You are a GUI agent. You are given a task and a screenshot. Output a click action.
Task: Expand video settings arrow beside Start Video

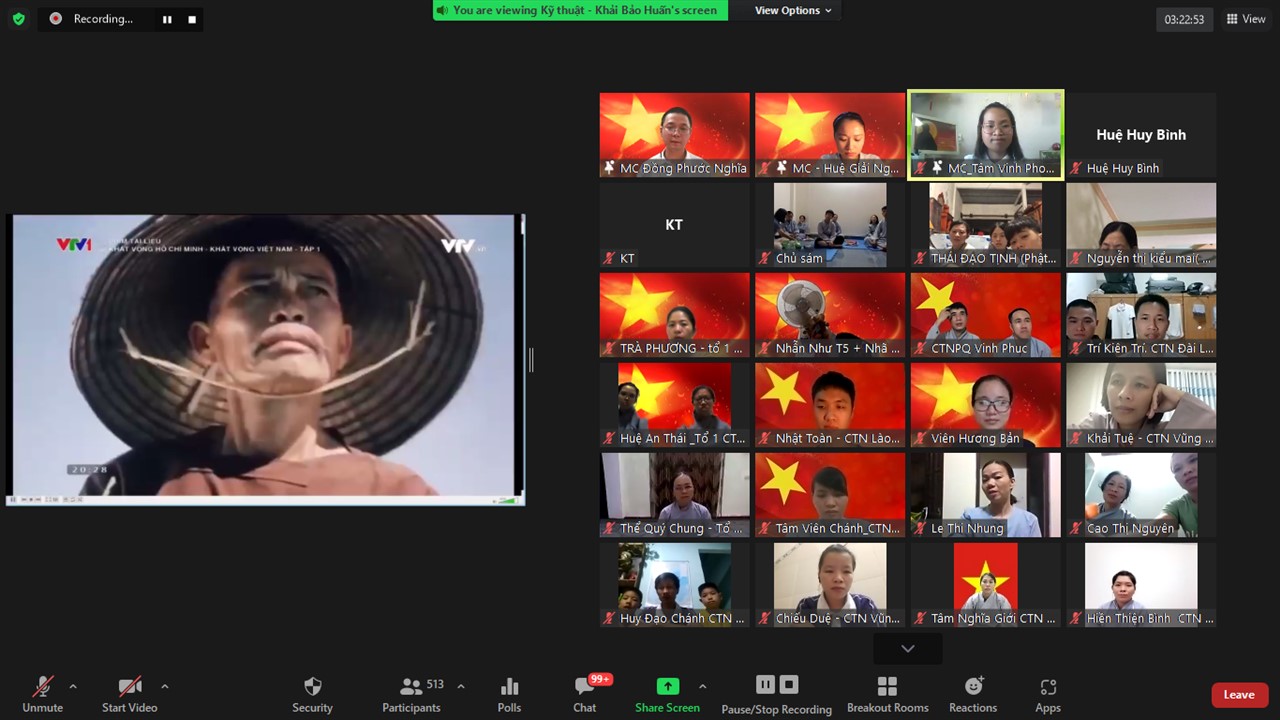tap(165, 687)
